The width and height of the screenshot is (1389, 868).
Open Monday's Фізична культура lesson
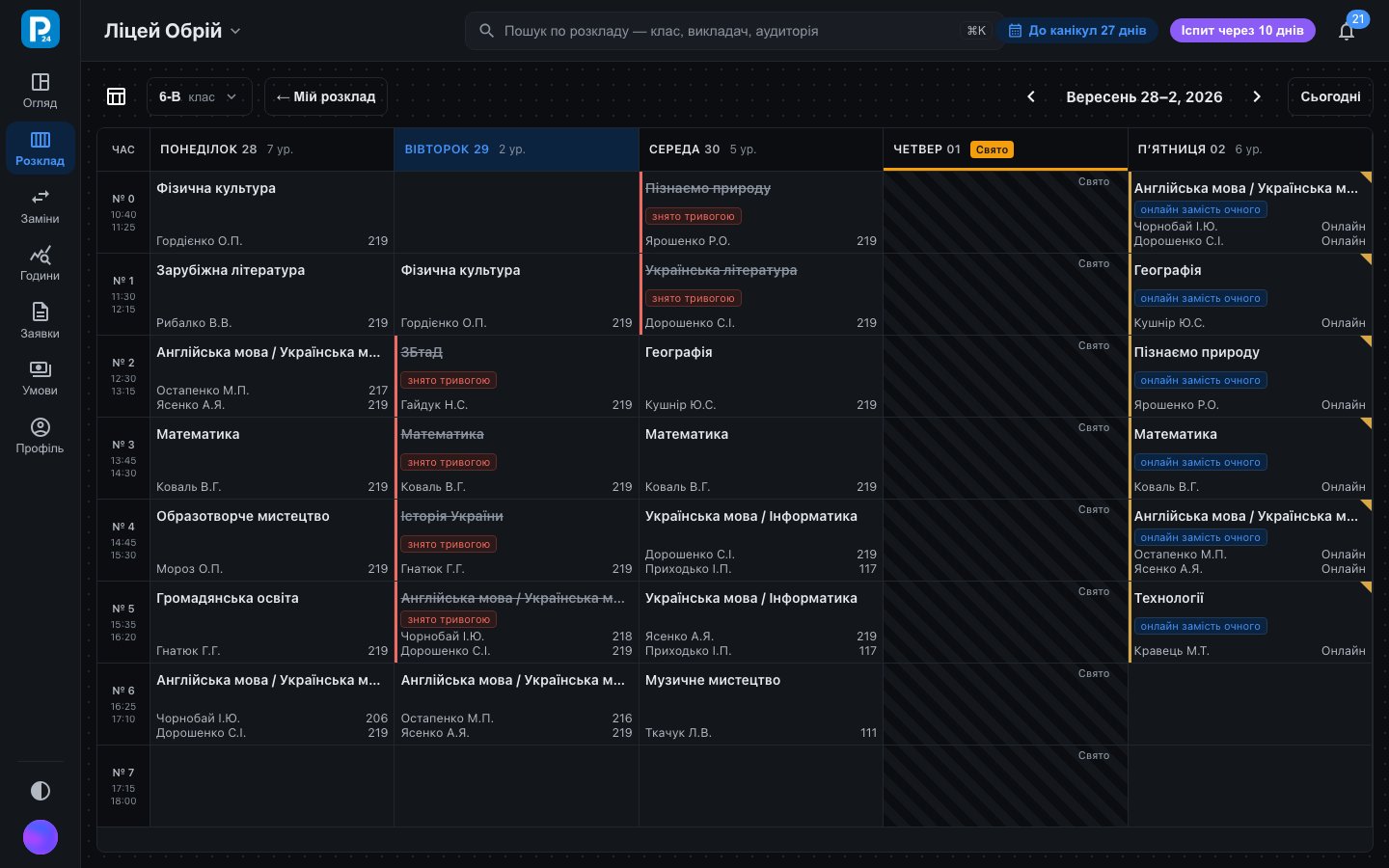272,212
